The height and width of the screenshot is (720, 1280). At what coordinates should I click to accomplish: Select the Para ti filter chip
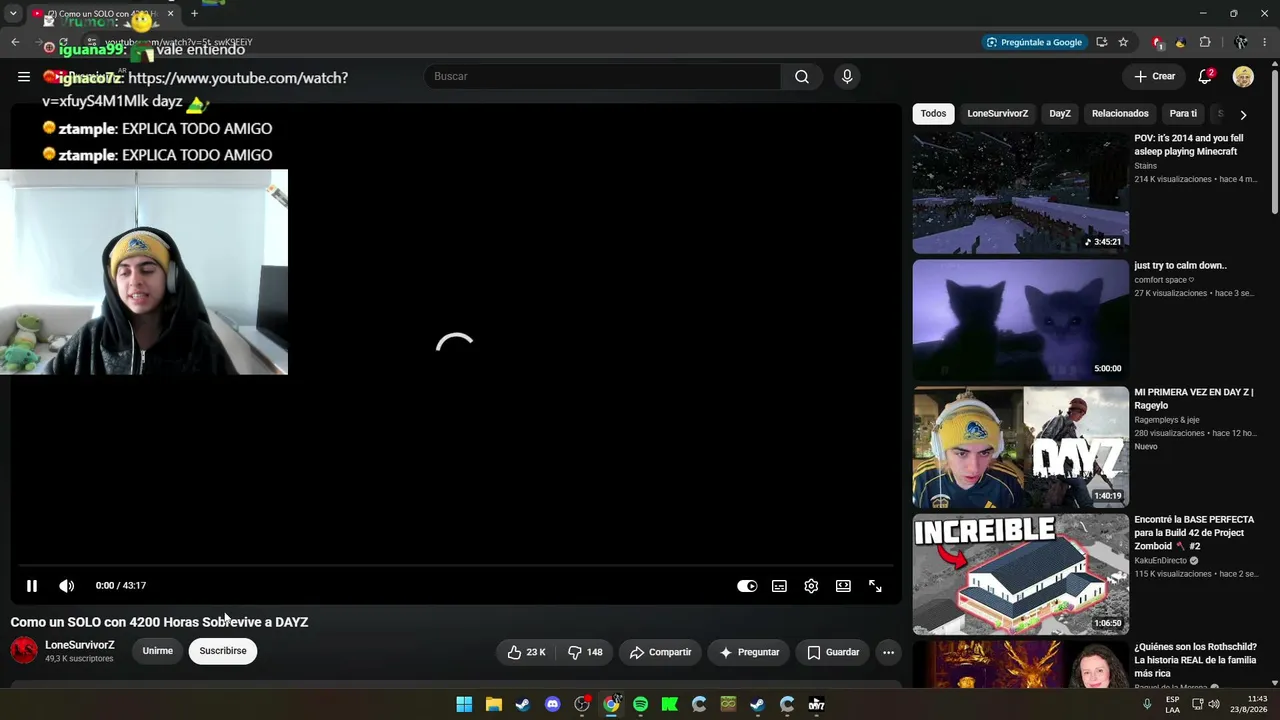point(1183,114)
